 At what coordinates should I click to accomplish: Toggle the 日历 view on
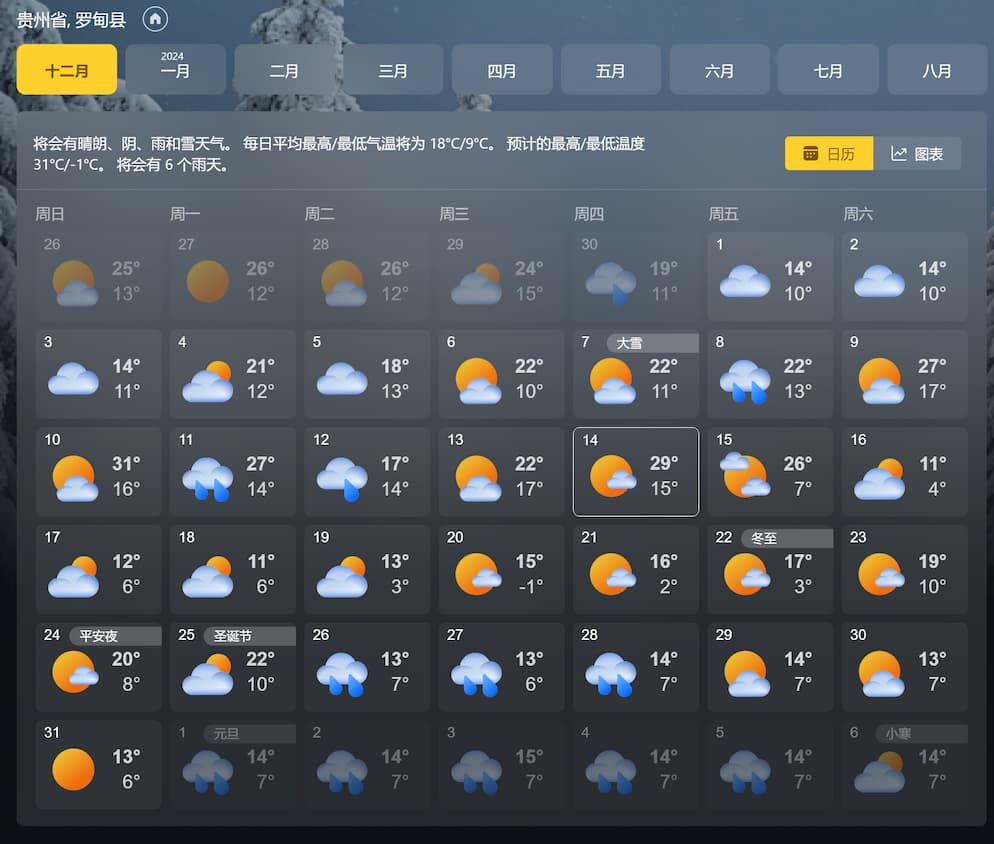point(828,153)
